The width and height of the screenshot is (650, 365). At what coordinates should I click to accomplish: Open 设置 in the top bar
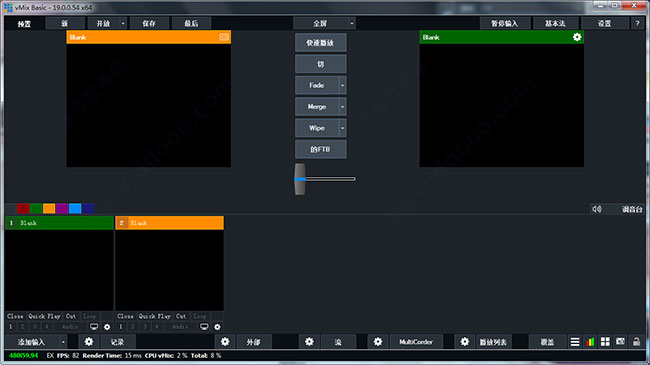point(604,24)
